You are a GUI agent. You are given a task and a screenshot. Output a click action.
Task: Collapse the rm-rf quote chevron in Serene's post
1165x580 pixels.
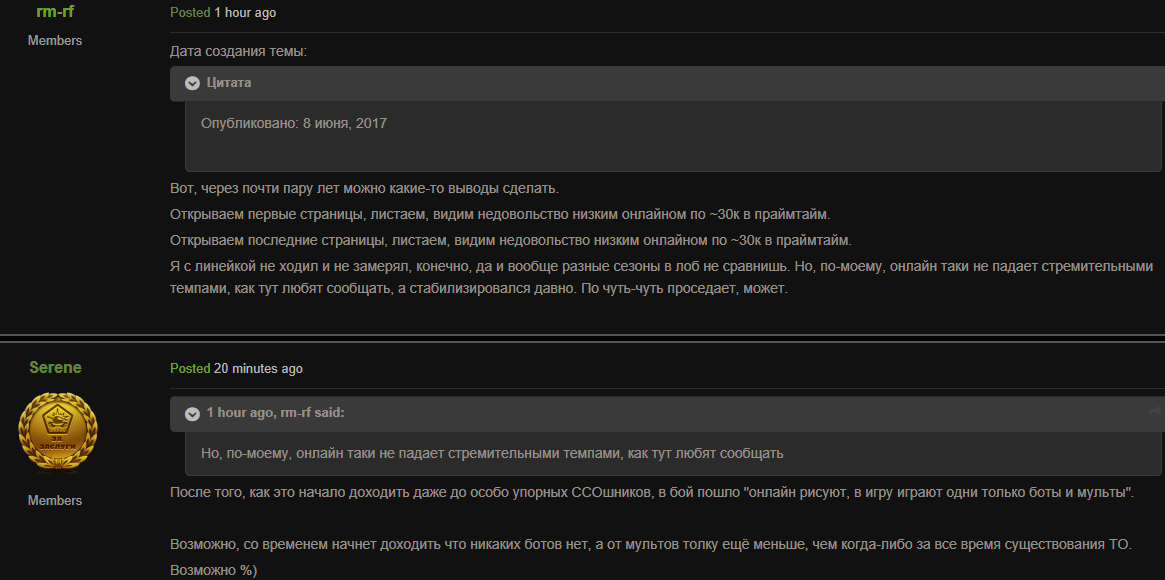(192, 413)
